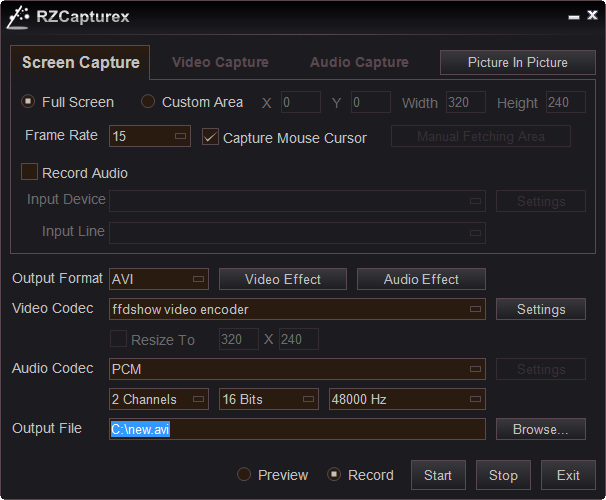Choose the Custom Area radio button

click(148, 102)
